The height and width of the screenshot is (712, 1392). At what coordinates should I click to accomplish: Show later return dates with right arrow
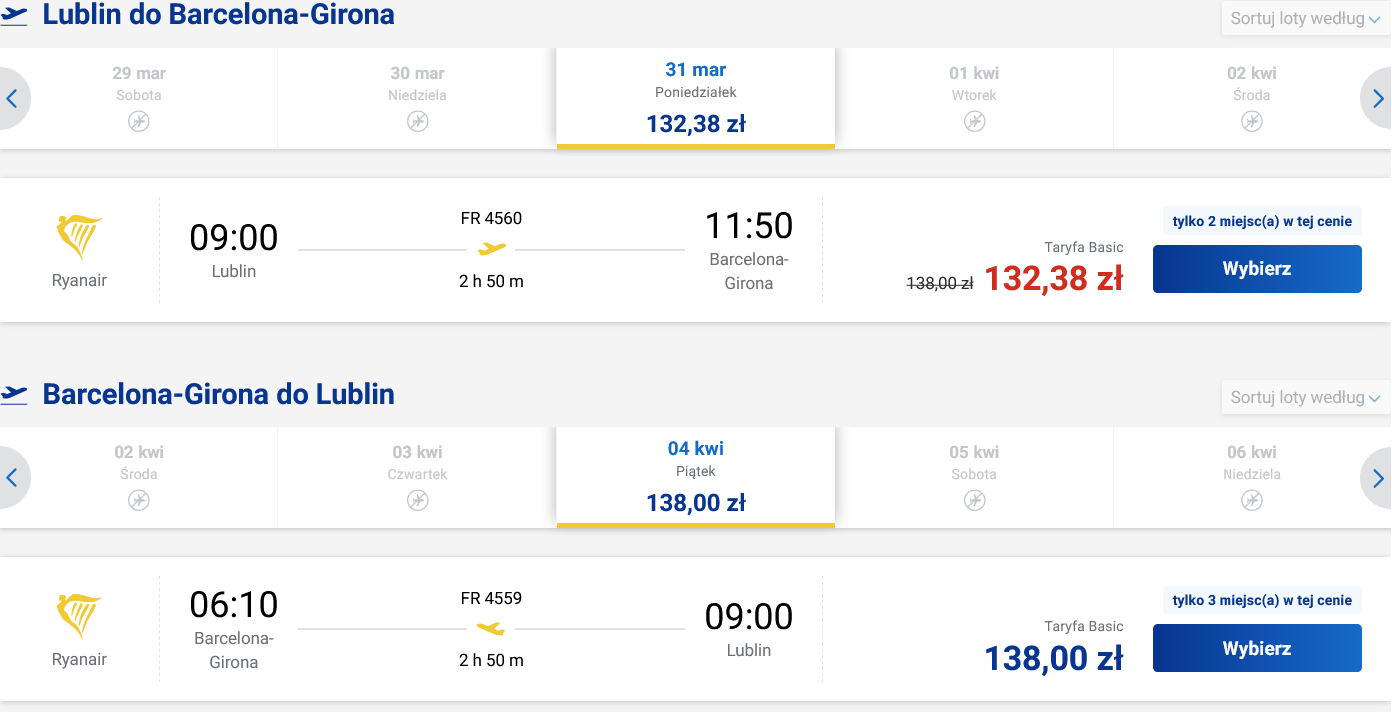click(1377, 477)
